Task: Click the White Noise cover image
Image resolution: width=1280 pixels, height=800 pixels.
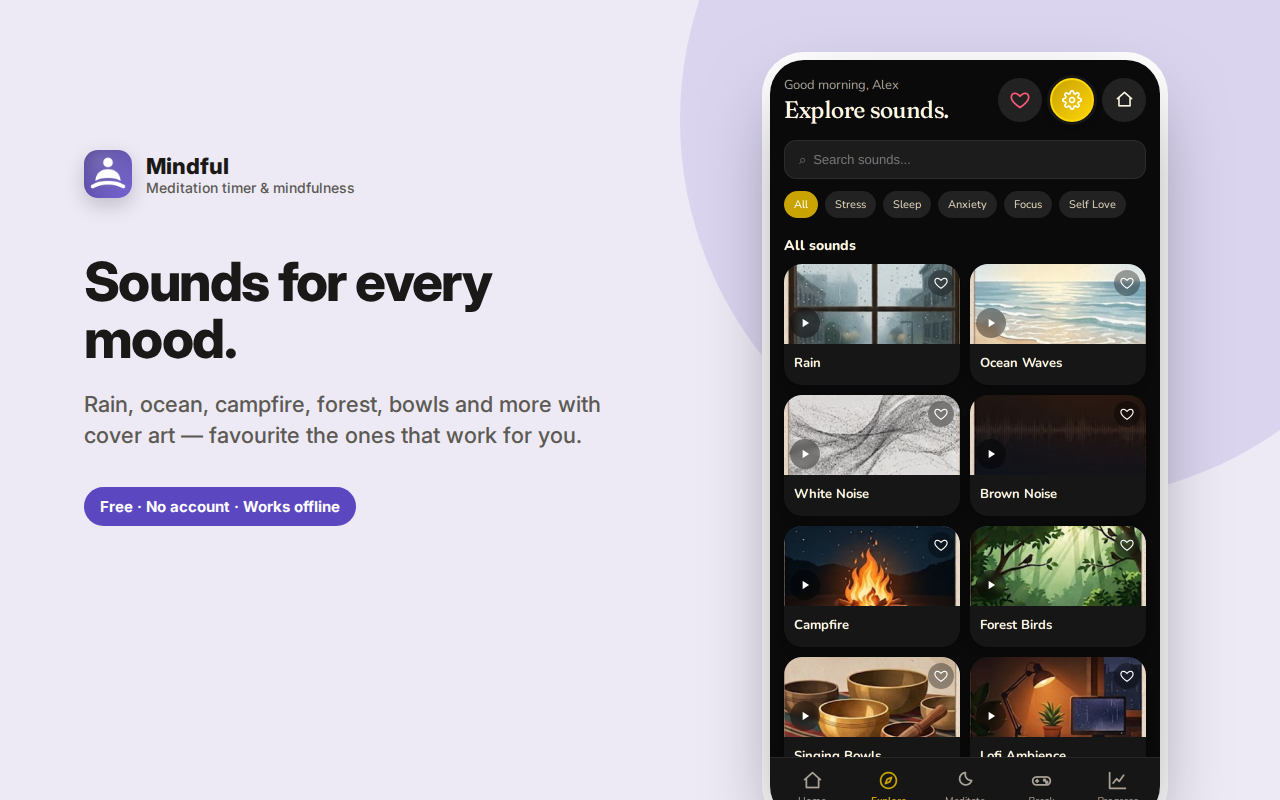Action: click(x=872, y=435)
